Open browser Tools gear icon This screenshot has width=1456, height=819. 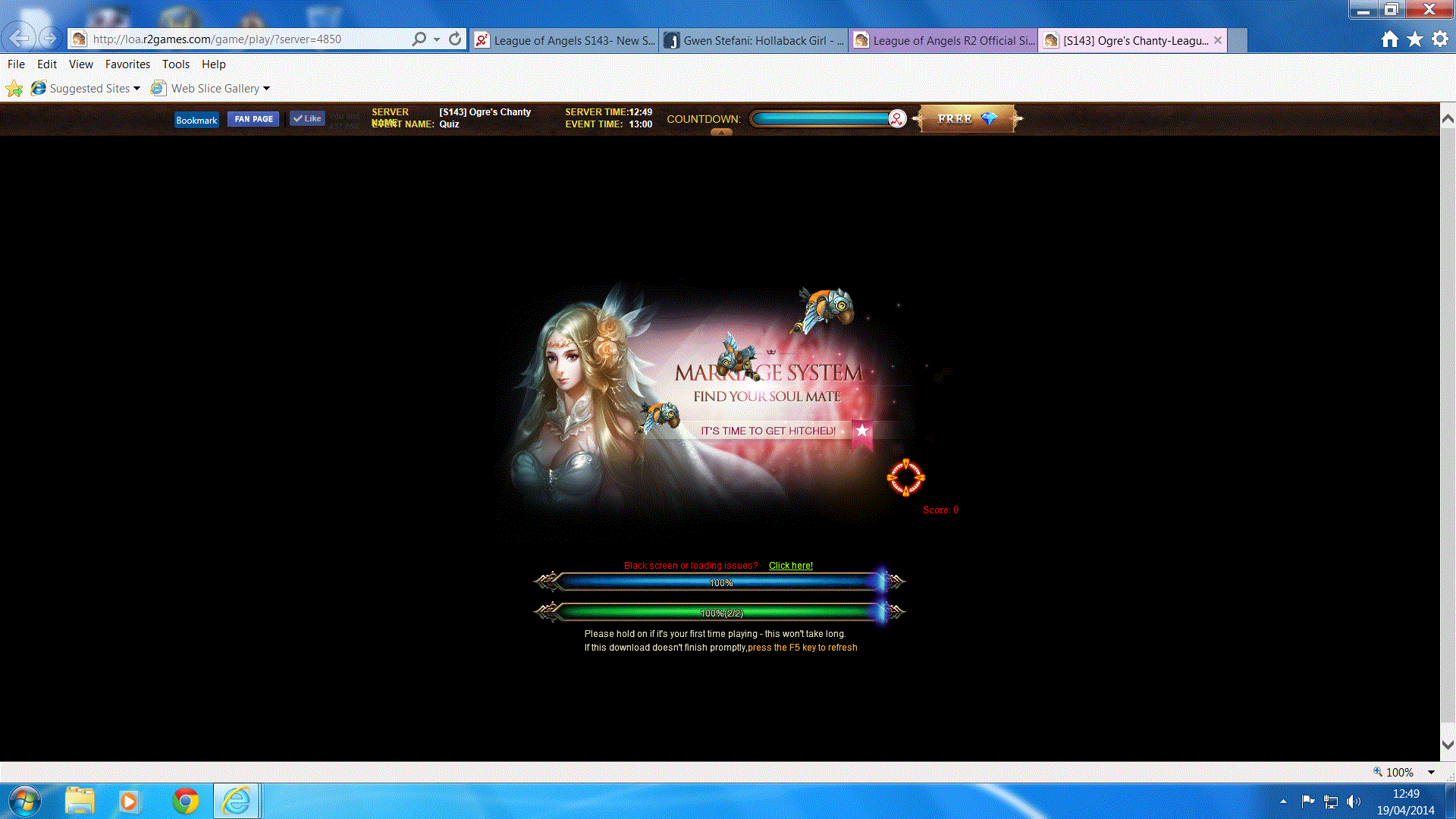pos(1440,39)
